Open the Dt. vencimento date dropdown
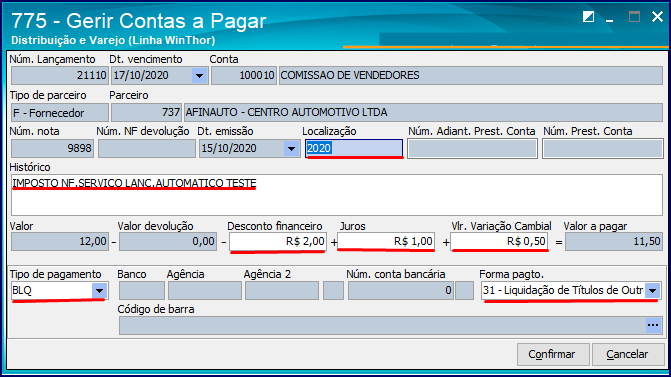671x377 pixels. (x=199, y=76)
